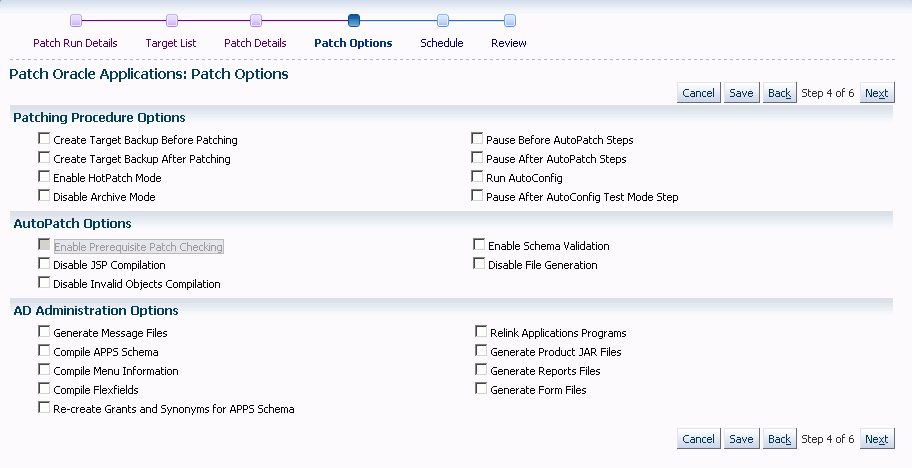The width and height of the screenshot is (912, 468).
Task: Enable Create Target Backup Before Patching
Action: pyautogui.click(x=44, y=138)
